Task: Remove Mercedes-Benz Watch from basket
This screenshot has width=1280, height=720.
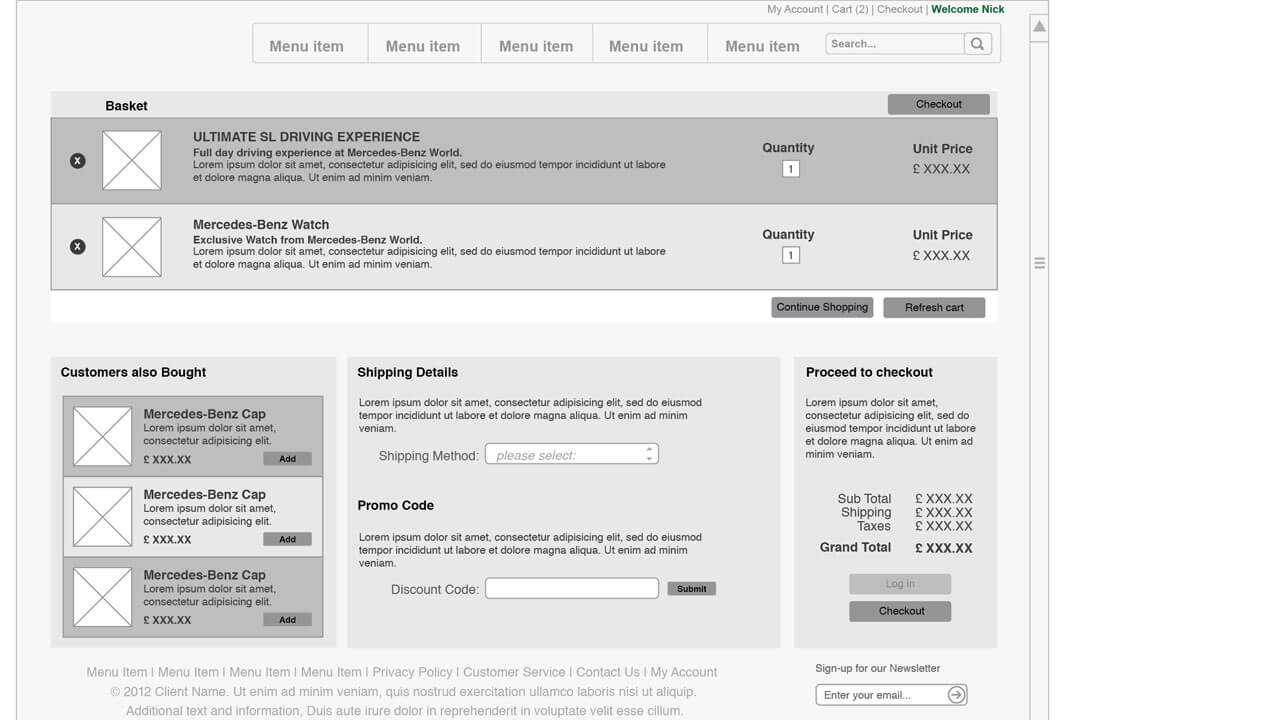Action: [x=78, y=247]
